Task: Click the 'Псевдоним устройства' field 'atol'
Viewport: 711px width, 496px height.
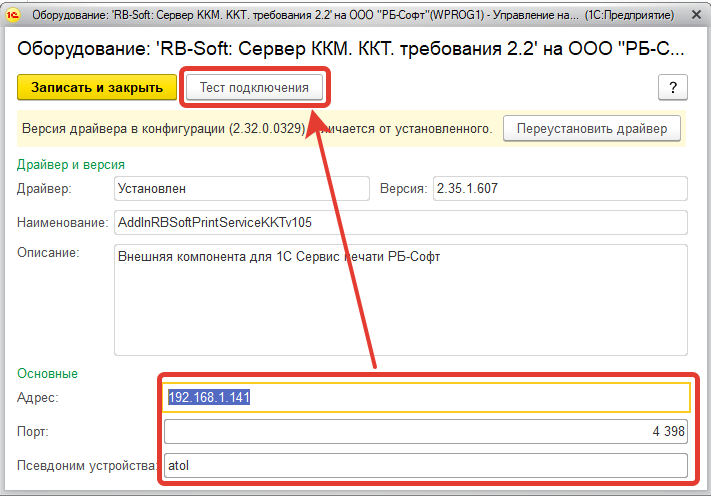Action: [x=426, y=465]
